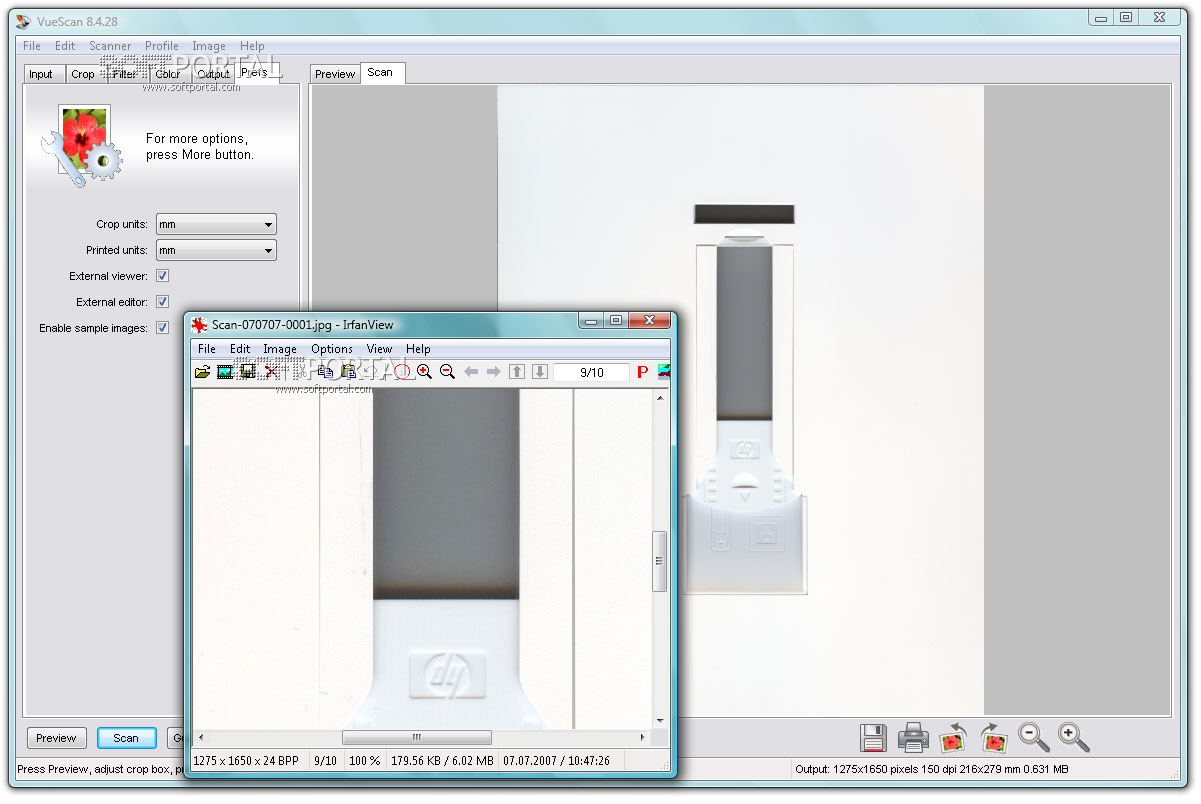Open the IrfanView Edit menu

240,349
